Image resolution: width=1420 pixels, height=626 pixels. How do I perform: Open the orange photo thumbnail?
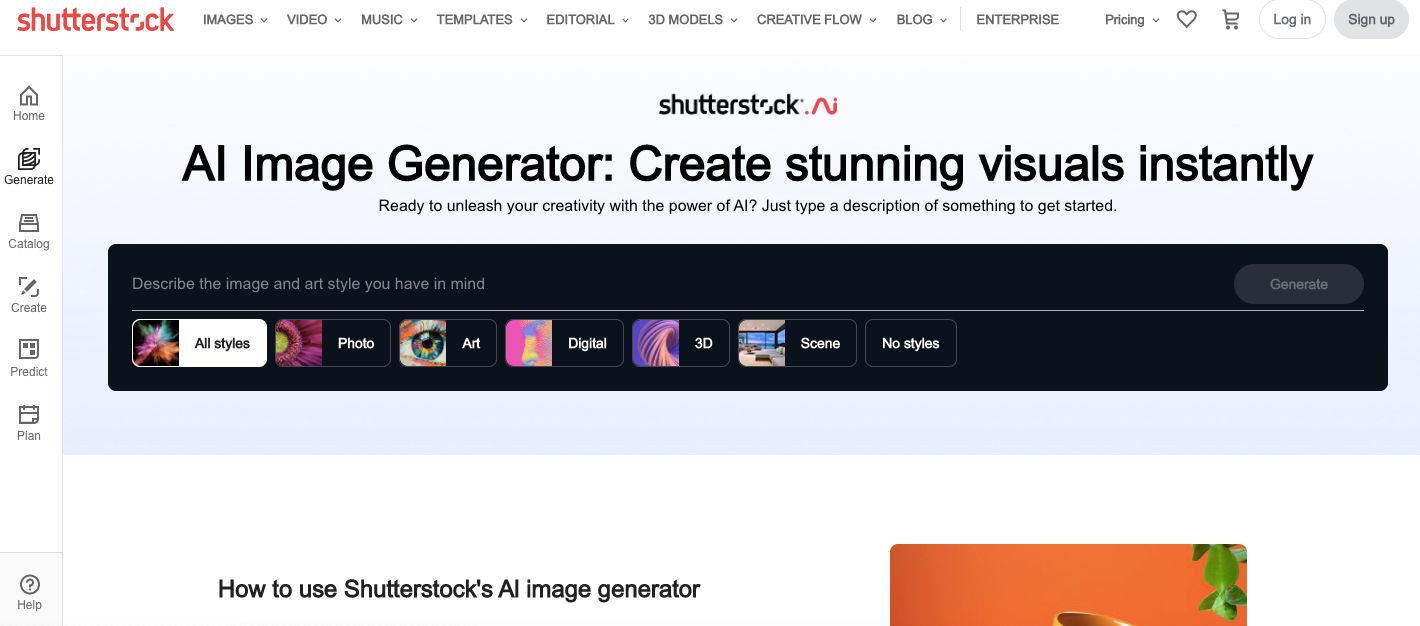pyautogui.click(x=1068, y=585)
